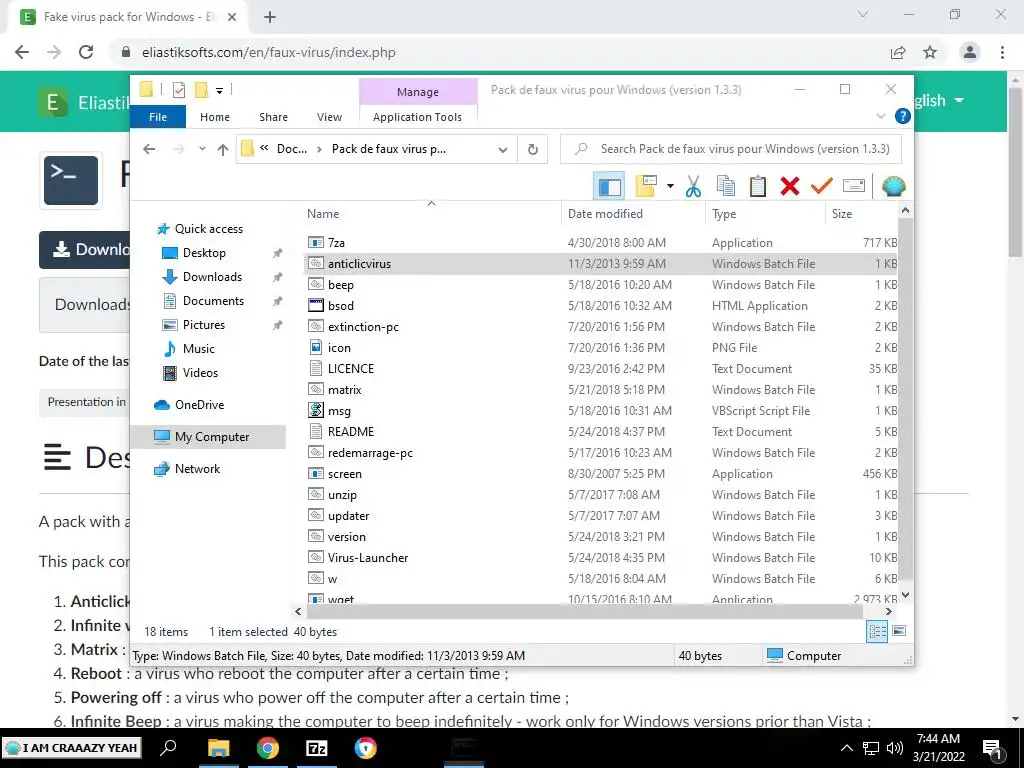Toggle the navigation pane layout icon
Image resolution: width=1024 pixels, height=768 pixels.
click(609, 187)
